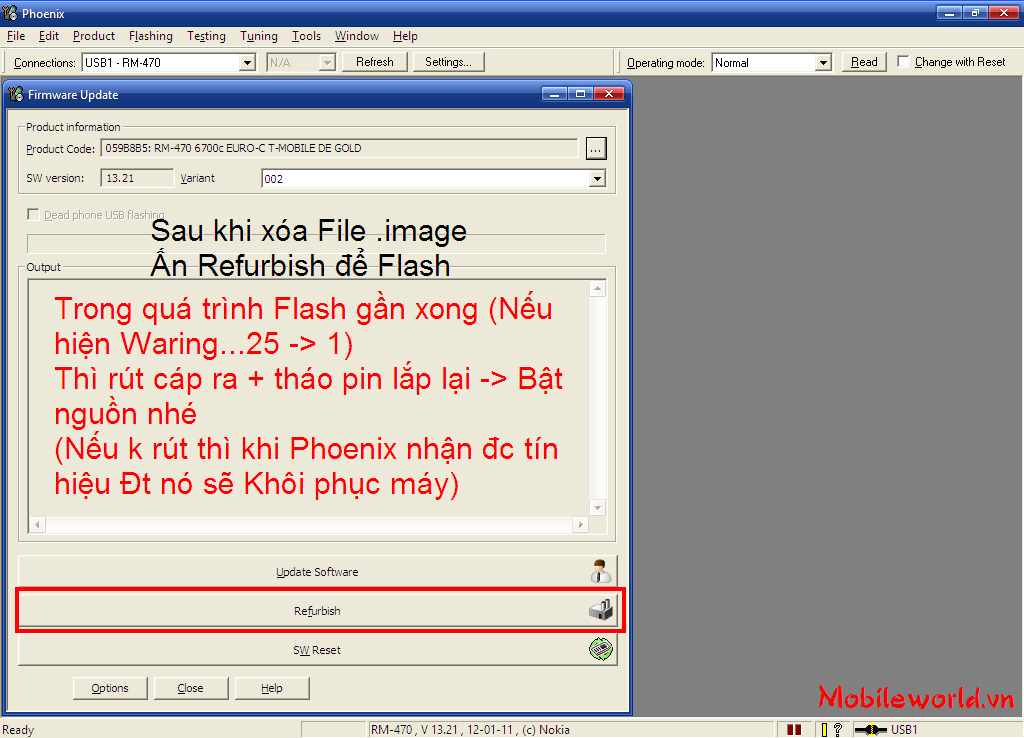Image resolution: width=1024 pixels, height=738 pixels.
Task: Browse product code with the ellipsis button
Action: (596, 149)
